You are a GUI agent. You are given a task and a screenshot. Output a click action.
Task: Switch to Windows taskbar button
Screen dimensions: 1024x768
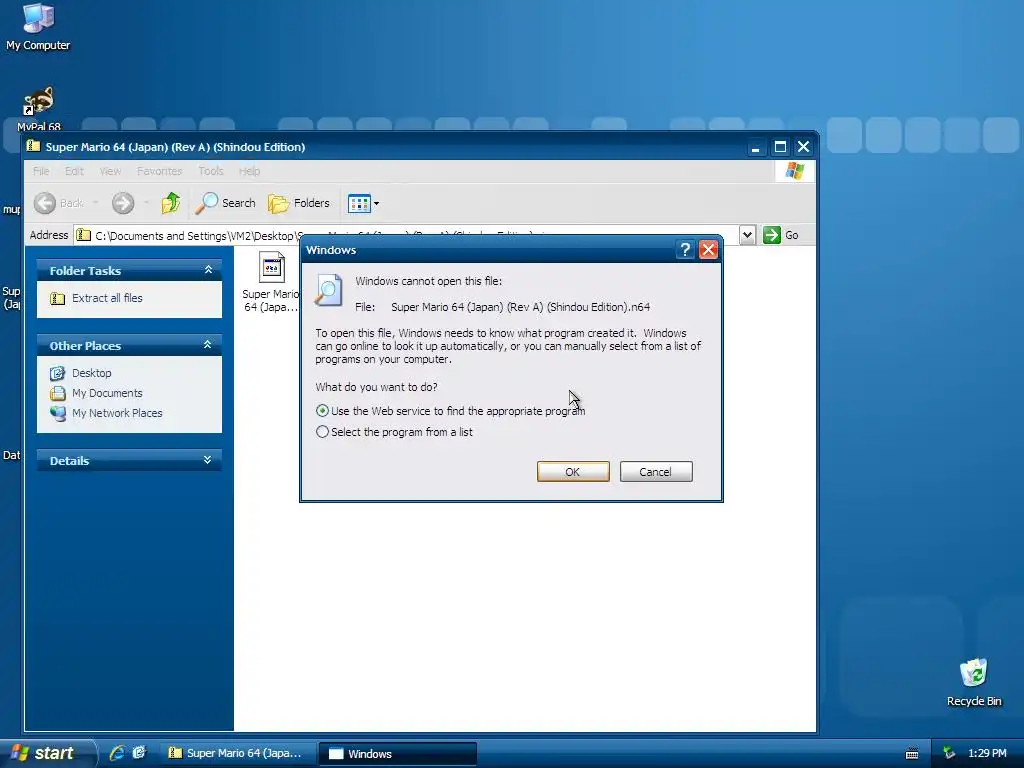point(398,754)
